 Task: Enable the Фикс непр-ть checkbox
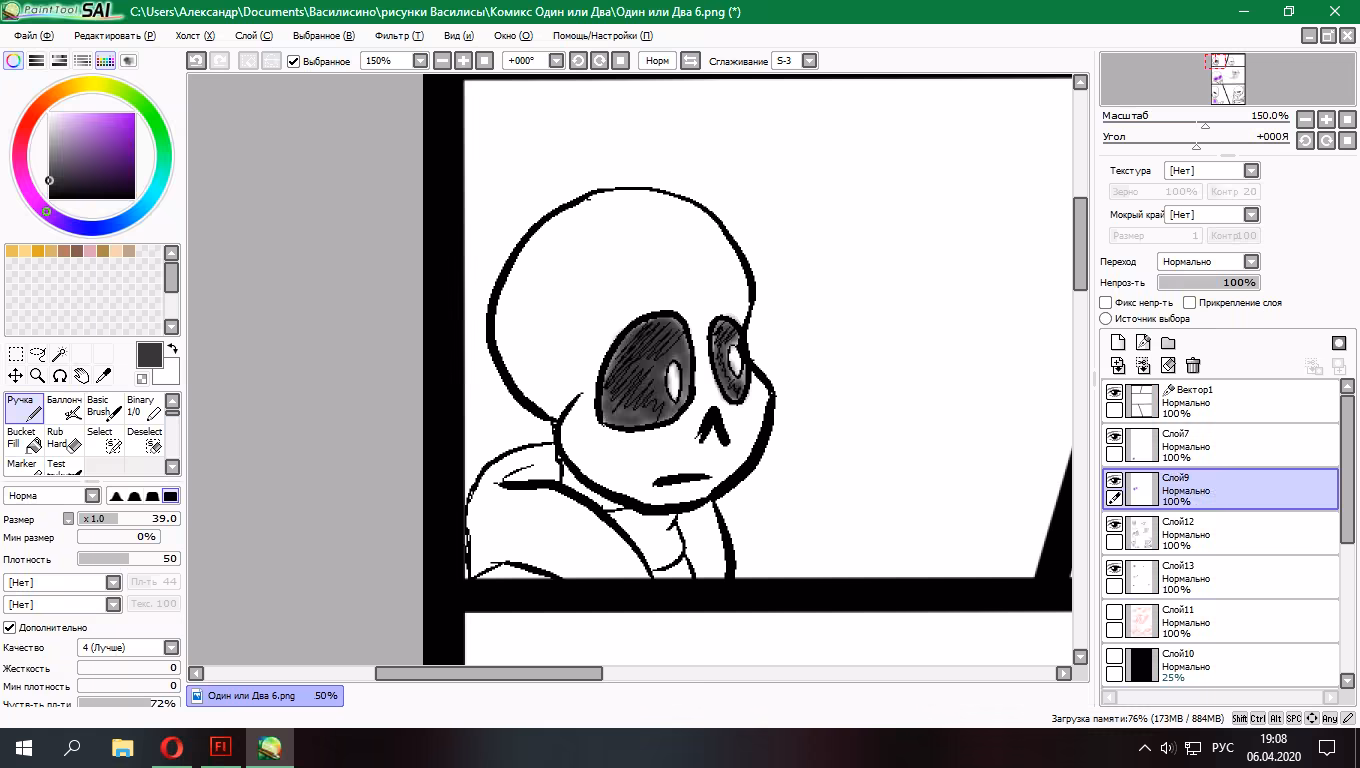pos(1106,302)
